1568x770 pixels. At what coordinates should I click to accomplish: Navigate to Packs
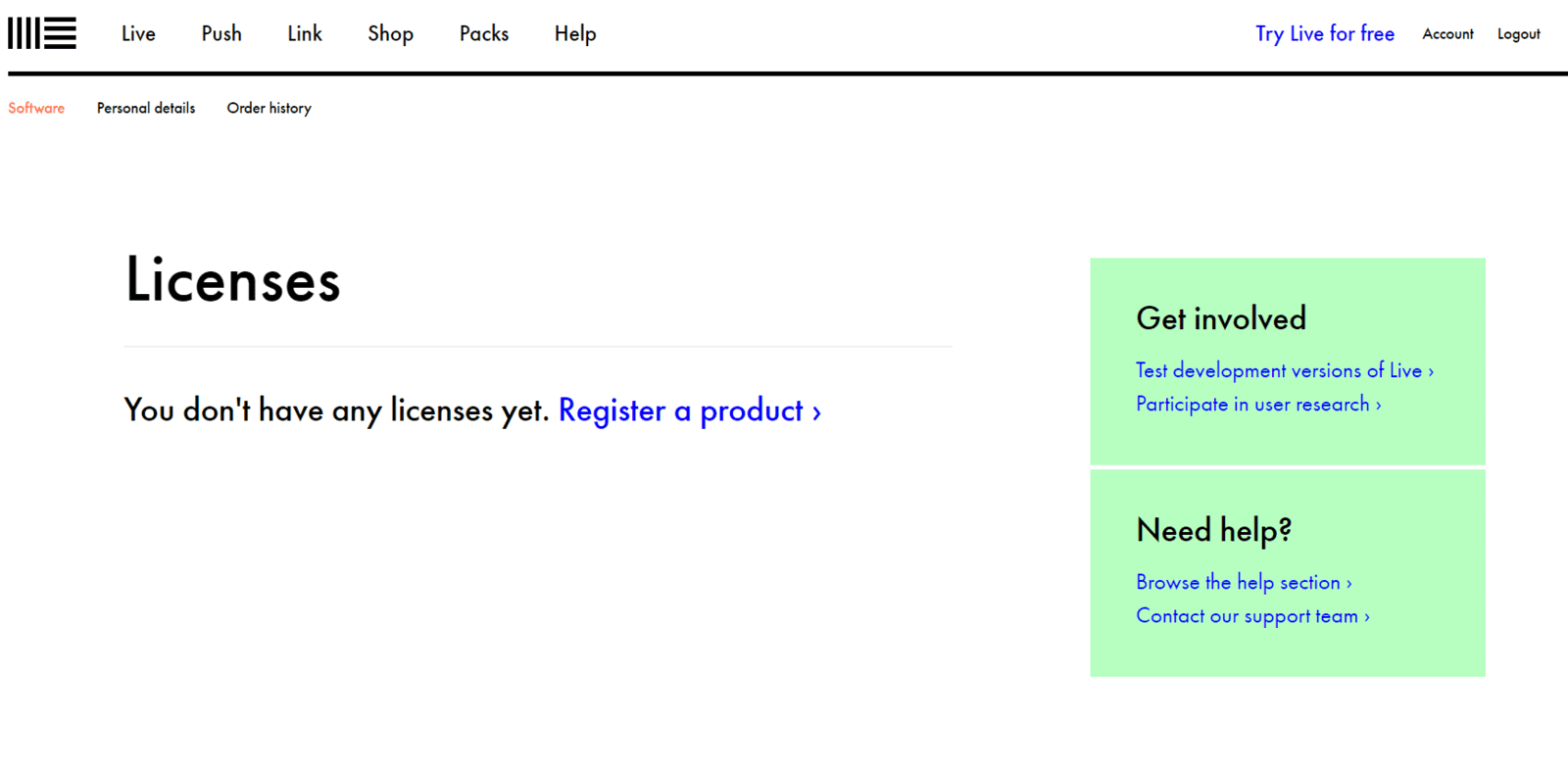(484, 33)
